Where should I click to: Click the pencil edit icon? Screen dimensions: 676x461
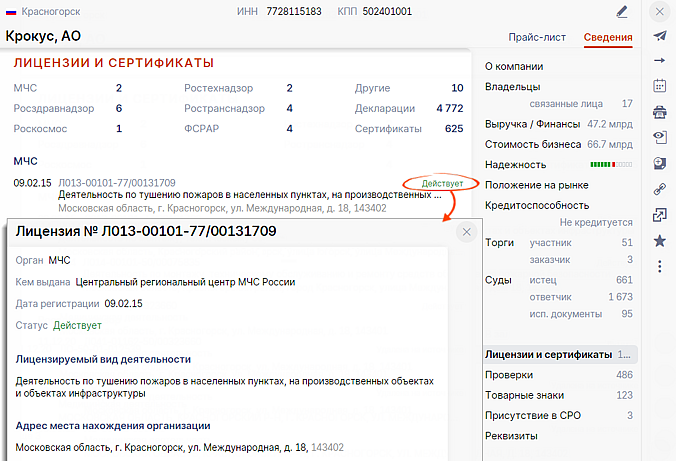[622, 12]
